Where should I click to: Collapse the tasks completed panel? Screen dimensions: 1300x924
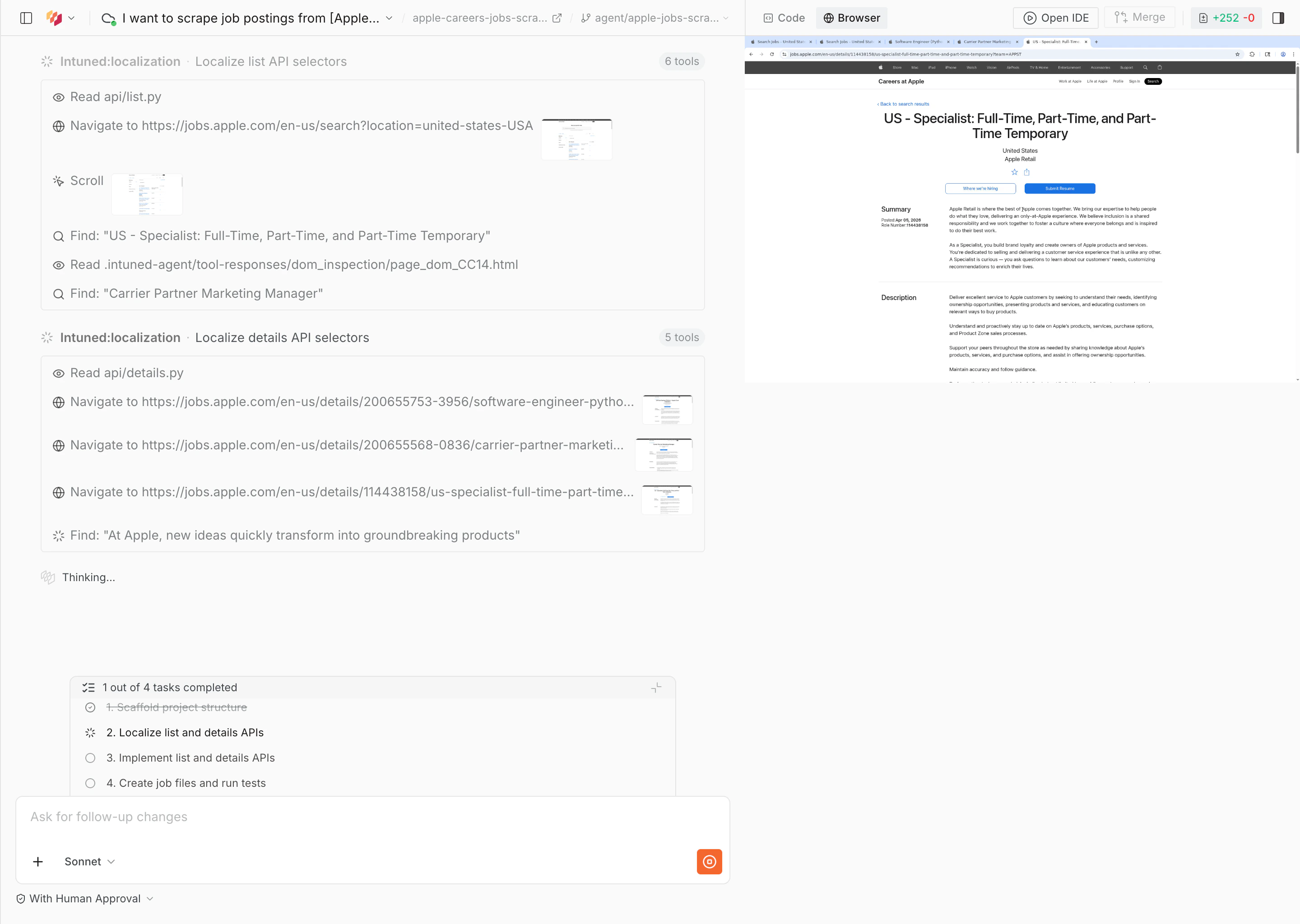point(656,688)
